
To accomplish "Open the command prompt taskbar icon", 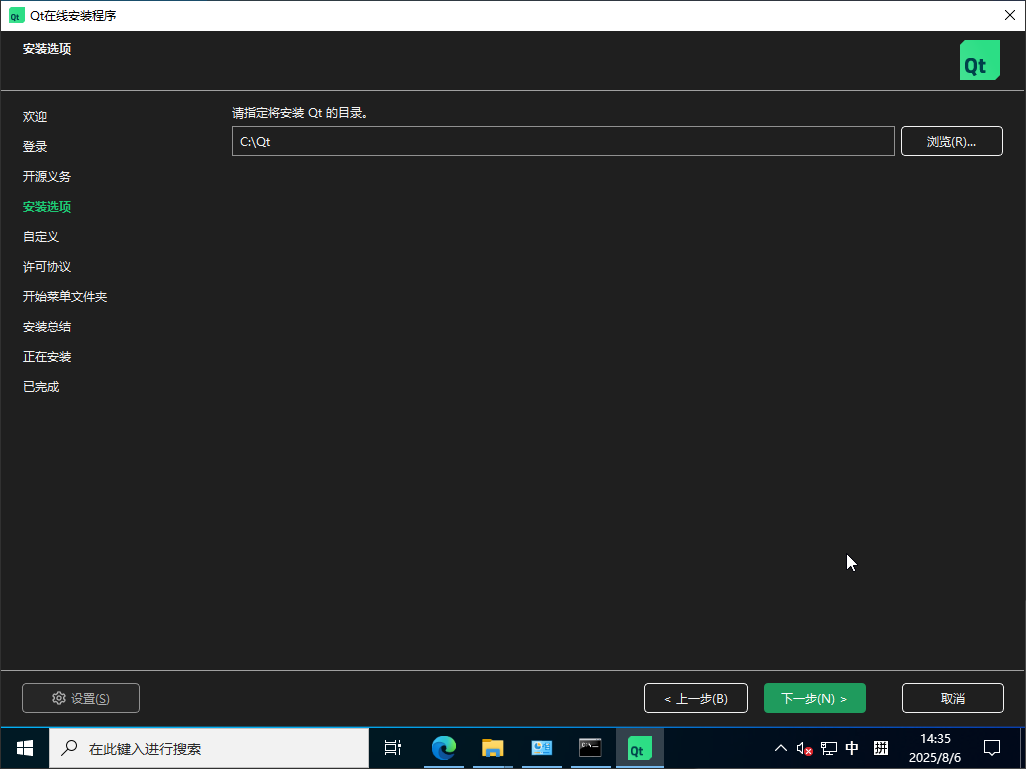I will pyautogui.click(x=590, y=747).
